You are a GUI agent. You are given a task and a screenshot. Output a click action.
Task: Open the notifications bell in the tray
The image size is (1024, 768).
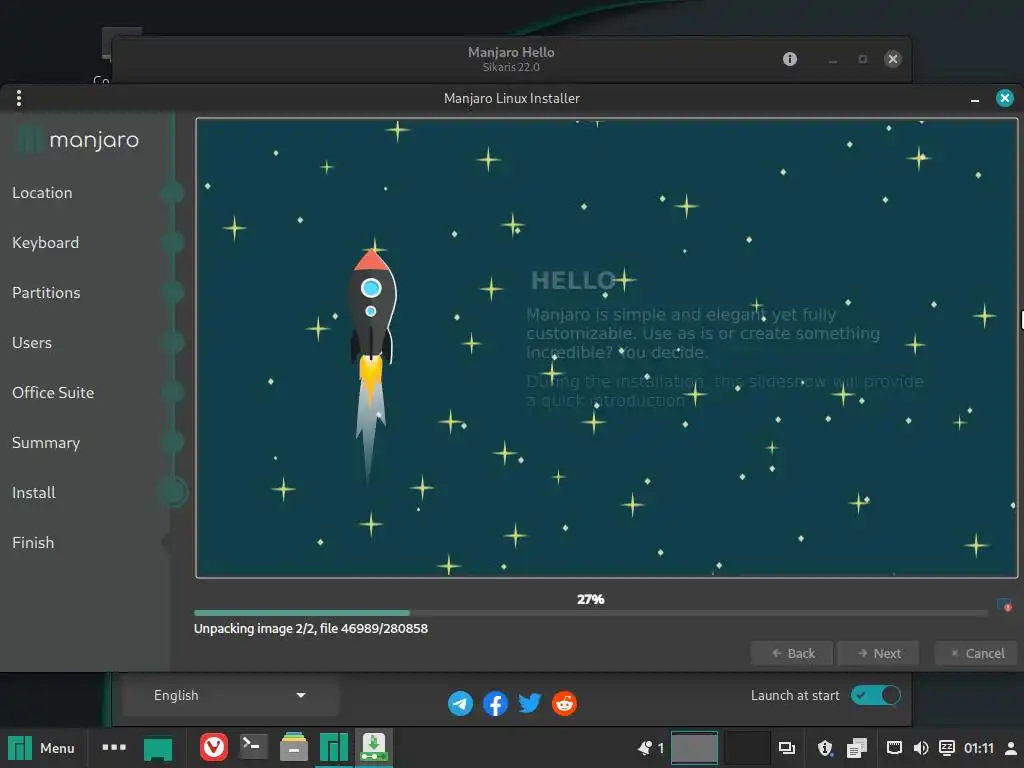645,748
